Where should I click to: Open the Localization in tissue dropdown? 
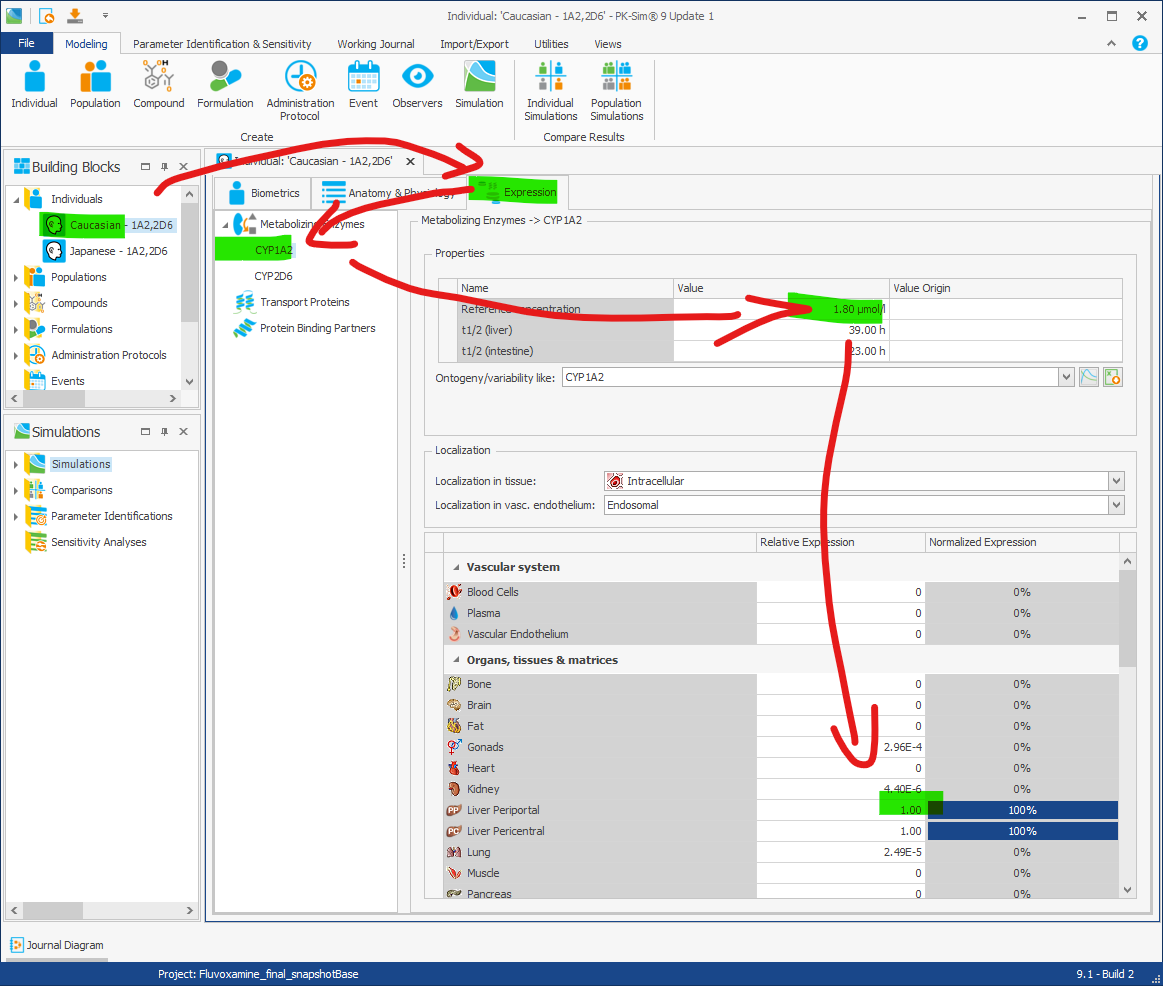tap(1116, 481)
